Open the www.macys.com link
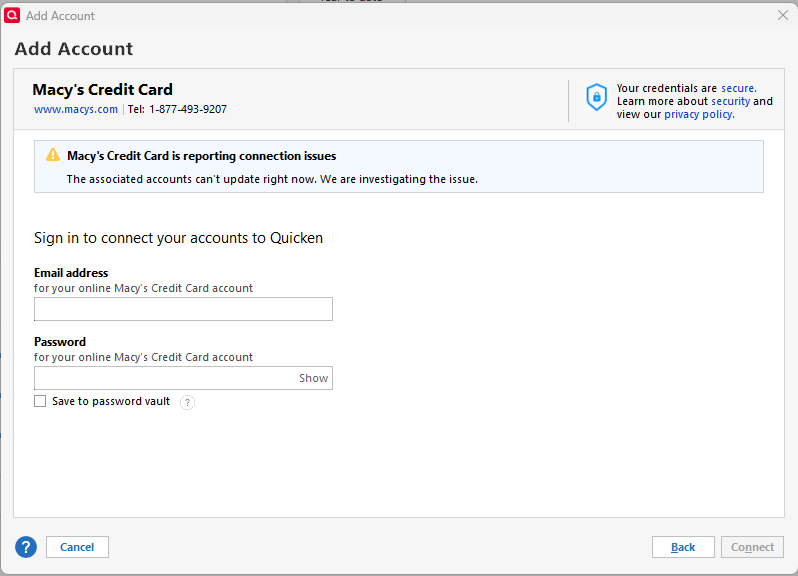Image resolution: width=798 pixels, height=576 pixels. point(76,109)
